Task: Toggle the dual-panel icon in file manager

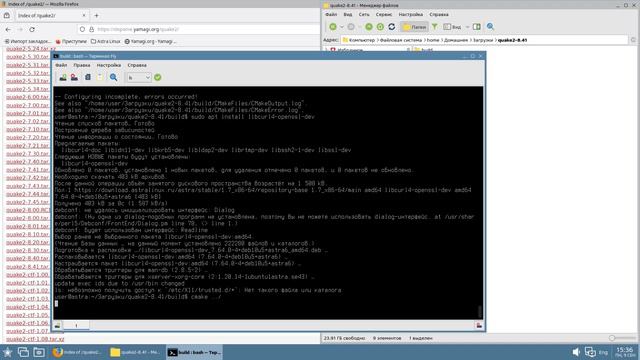Action: click(x=477, y=27)
